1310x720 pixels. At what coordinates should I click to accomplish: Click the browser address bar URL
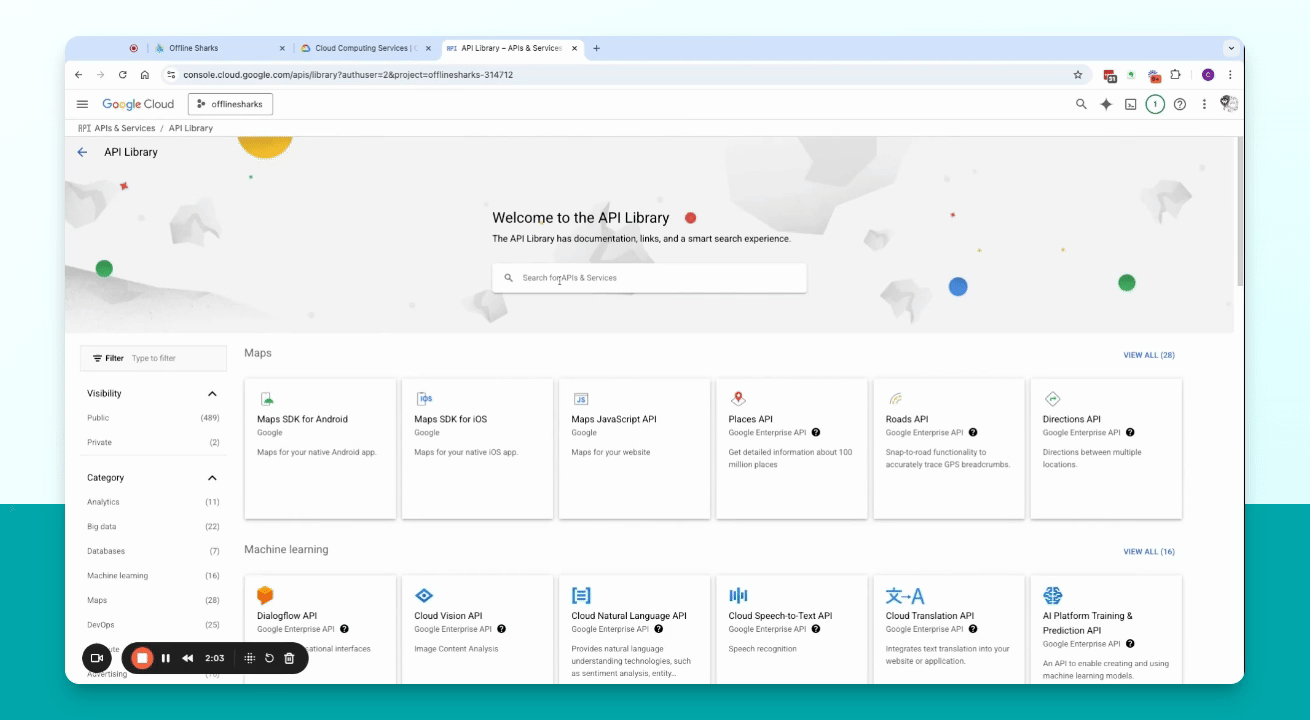tap(348, 75)
